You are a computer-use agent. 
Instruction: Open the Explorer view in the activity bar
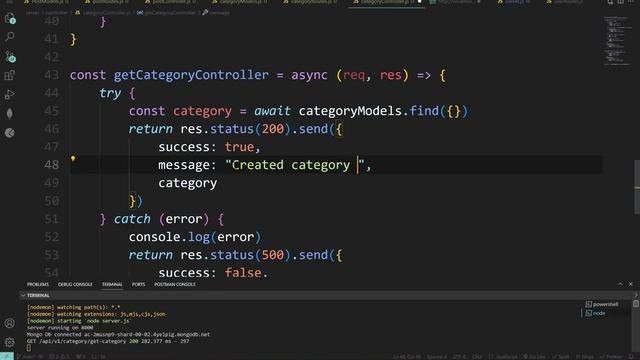9,18
